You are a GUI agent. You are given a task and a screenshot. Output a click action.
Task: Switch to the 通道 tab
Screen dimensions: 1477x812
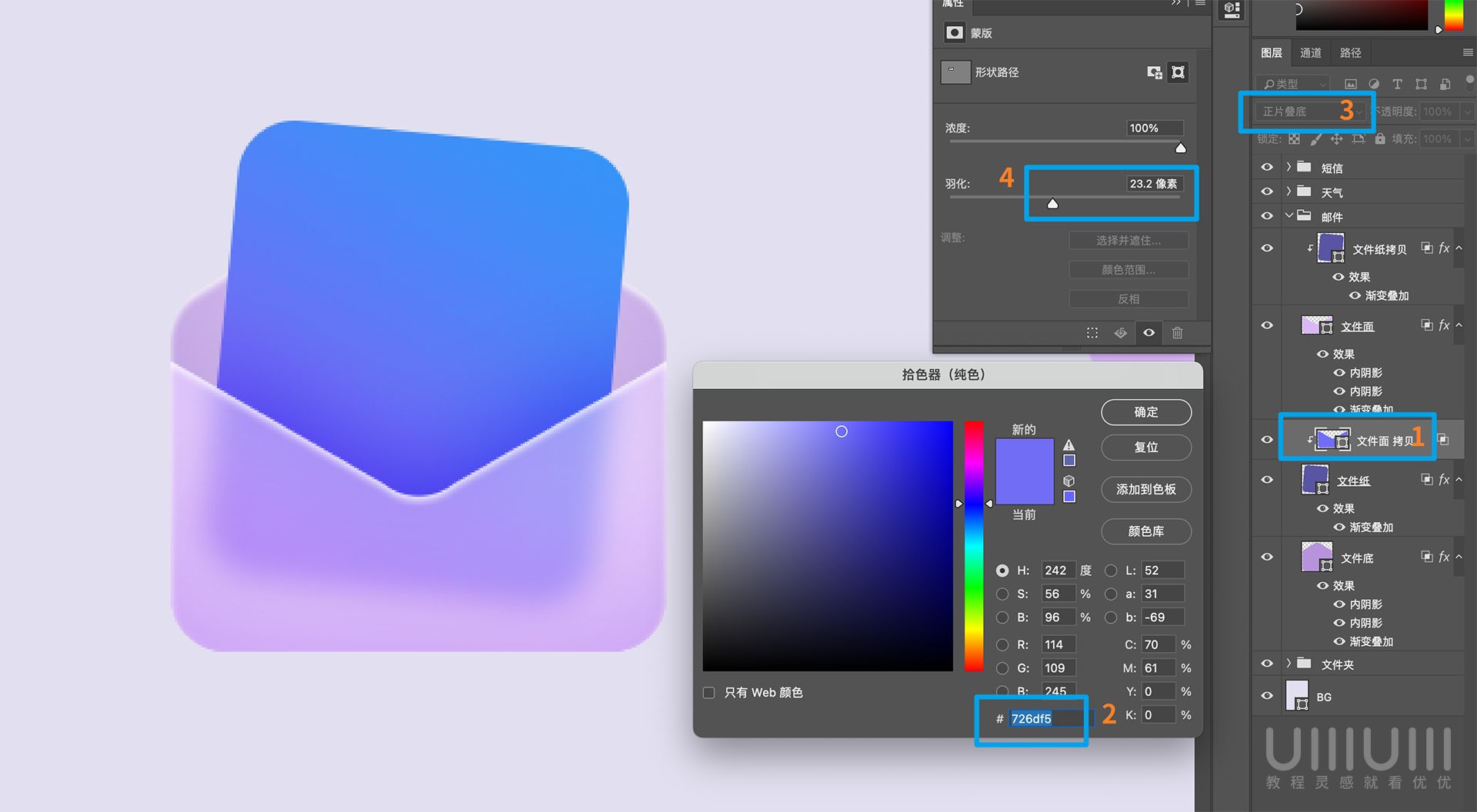pos(1310,52)
